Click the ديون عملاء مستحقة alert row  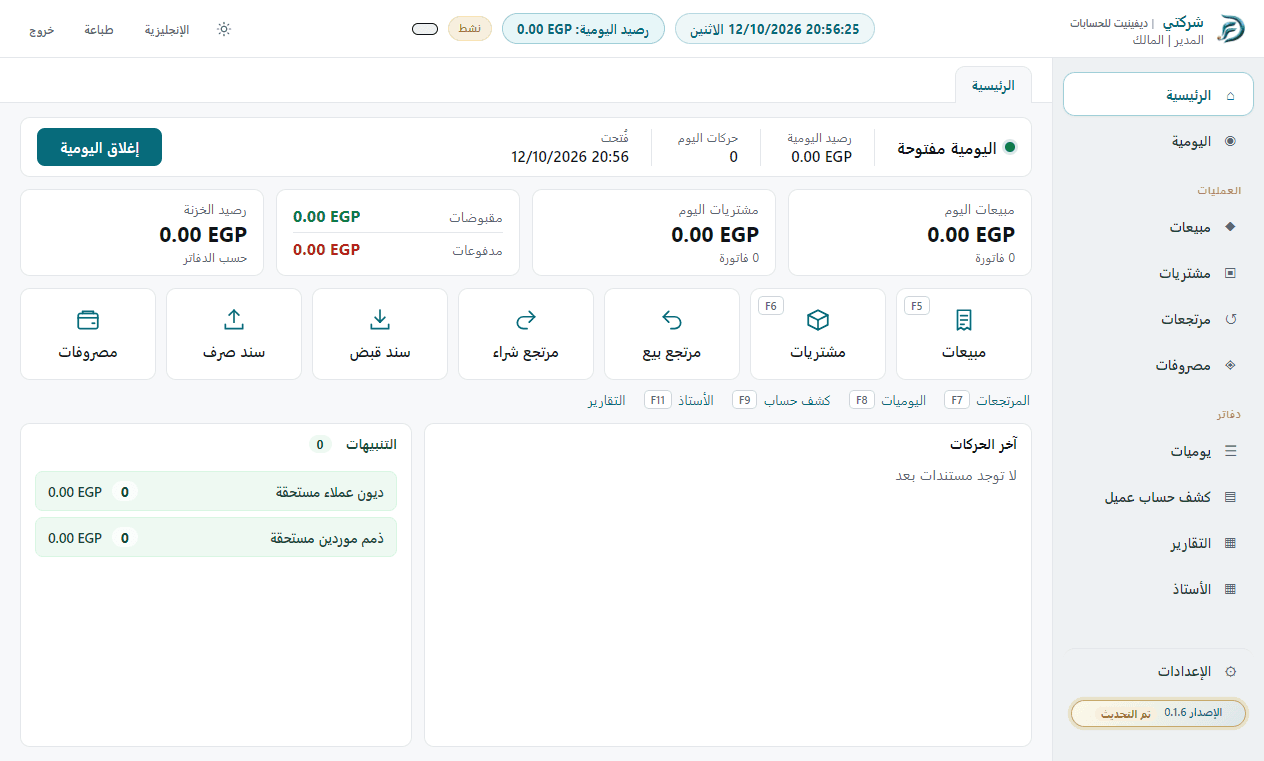click(216, 491)
